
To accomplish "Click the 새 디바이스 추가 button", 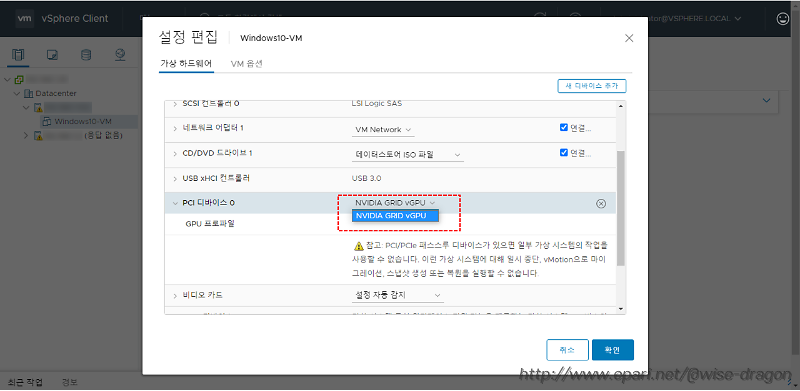I will 592,86.
